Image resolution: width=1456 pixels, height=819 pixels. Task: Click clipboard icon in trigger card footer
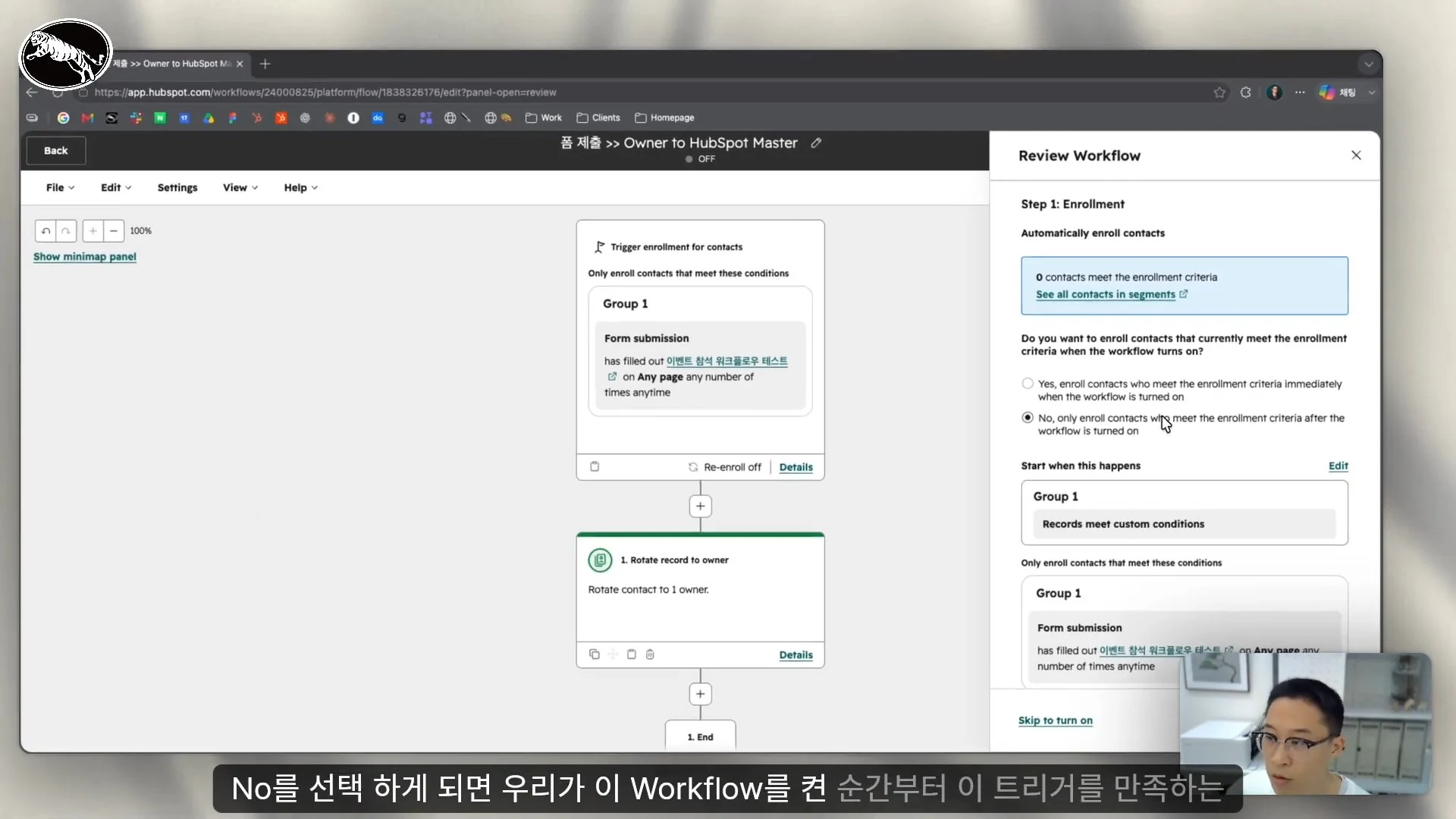click(595, 466)
